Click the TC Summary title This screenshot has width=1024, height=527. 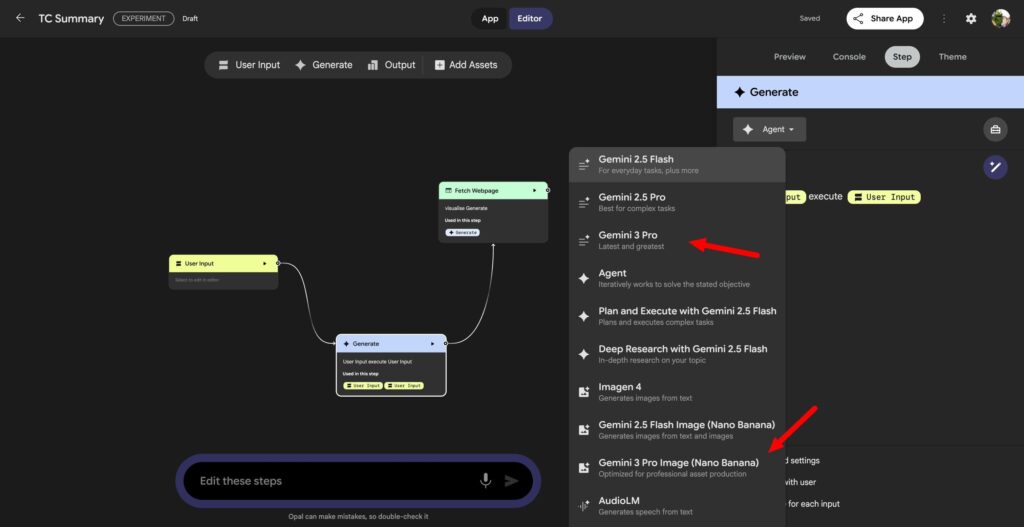point(71,18)
